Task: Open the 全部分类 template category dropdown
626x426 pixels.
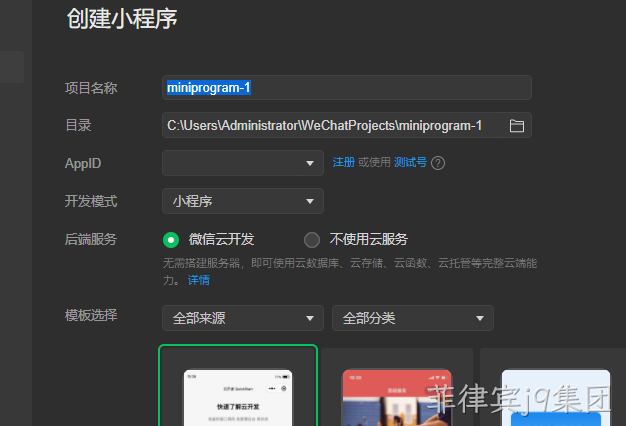Action: (413, 318)
